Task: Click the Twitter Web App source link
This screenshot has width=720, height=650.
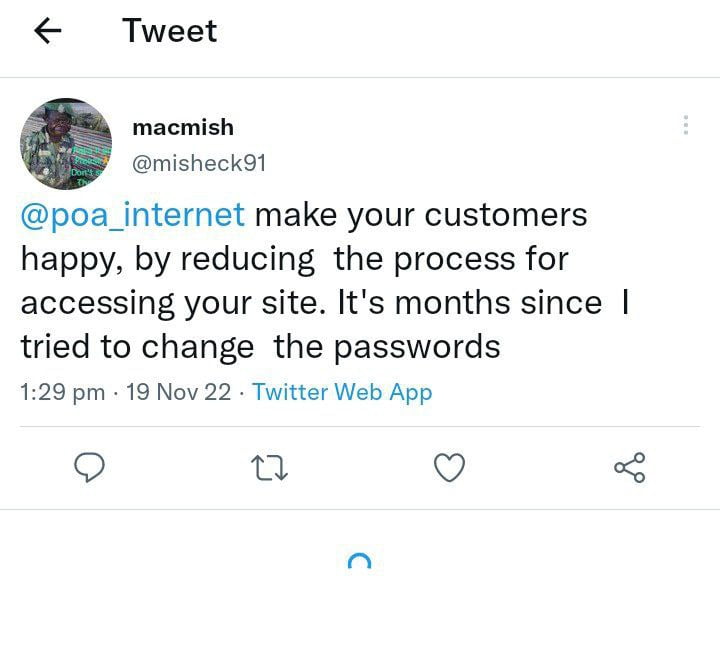Action: pyautogui.click(x=342, y=392)
